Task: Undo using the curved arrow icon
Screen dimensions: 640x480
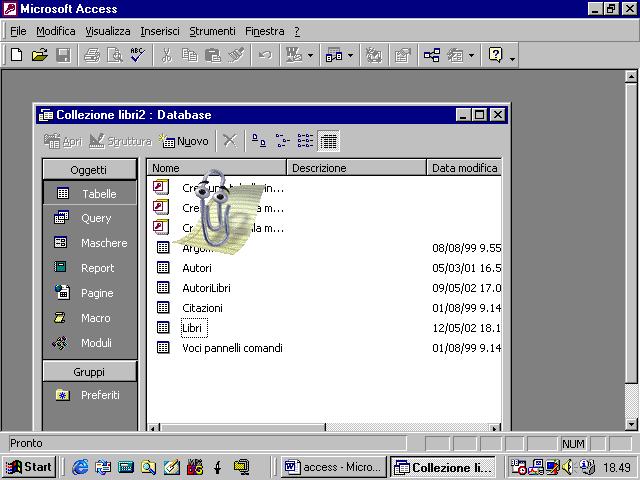Action: click(x=265, y=55)
